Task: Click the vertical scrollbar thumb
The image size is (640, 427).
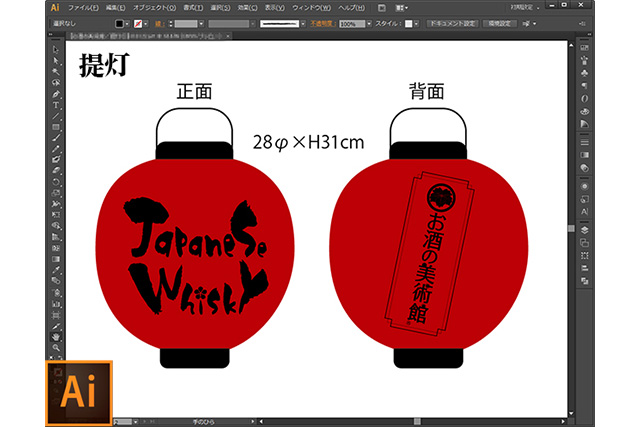Action: 571,228
